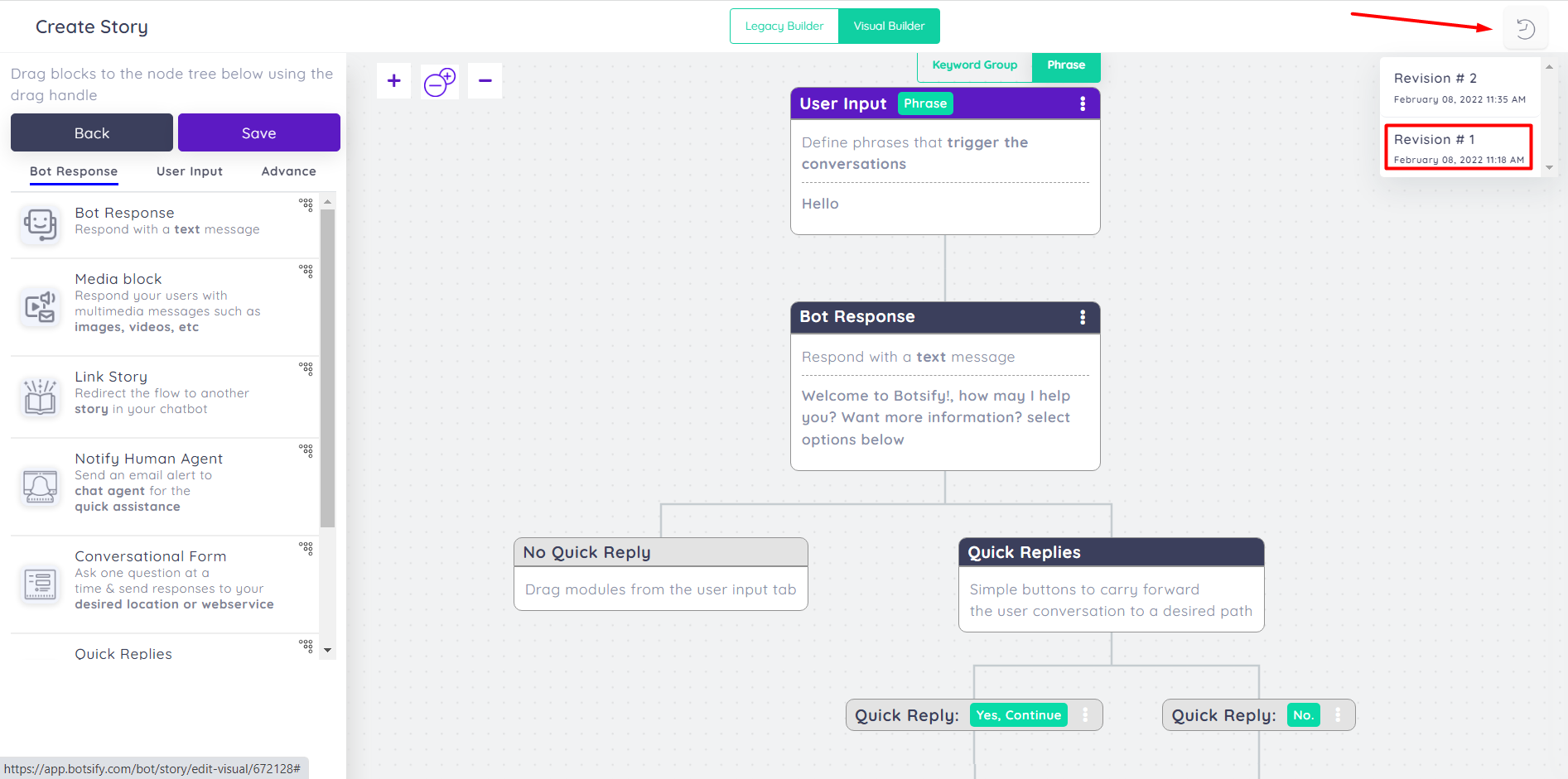This screenshot has height=779, width=1568.
Task: Click Simple buttons to carry forward text
Action: (x=1111, y=600)
